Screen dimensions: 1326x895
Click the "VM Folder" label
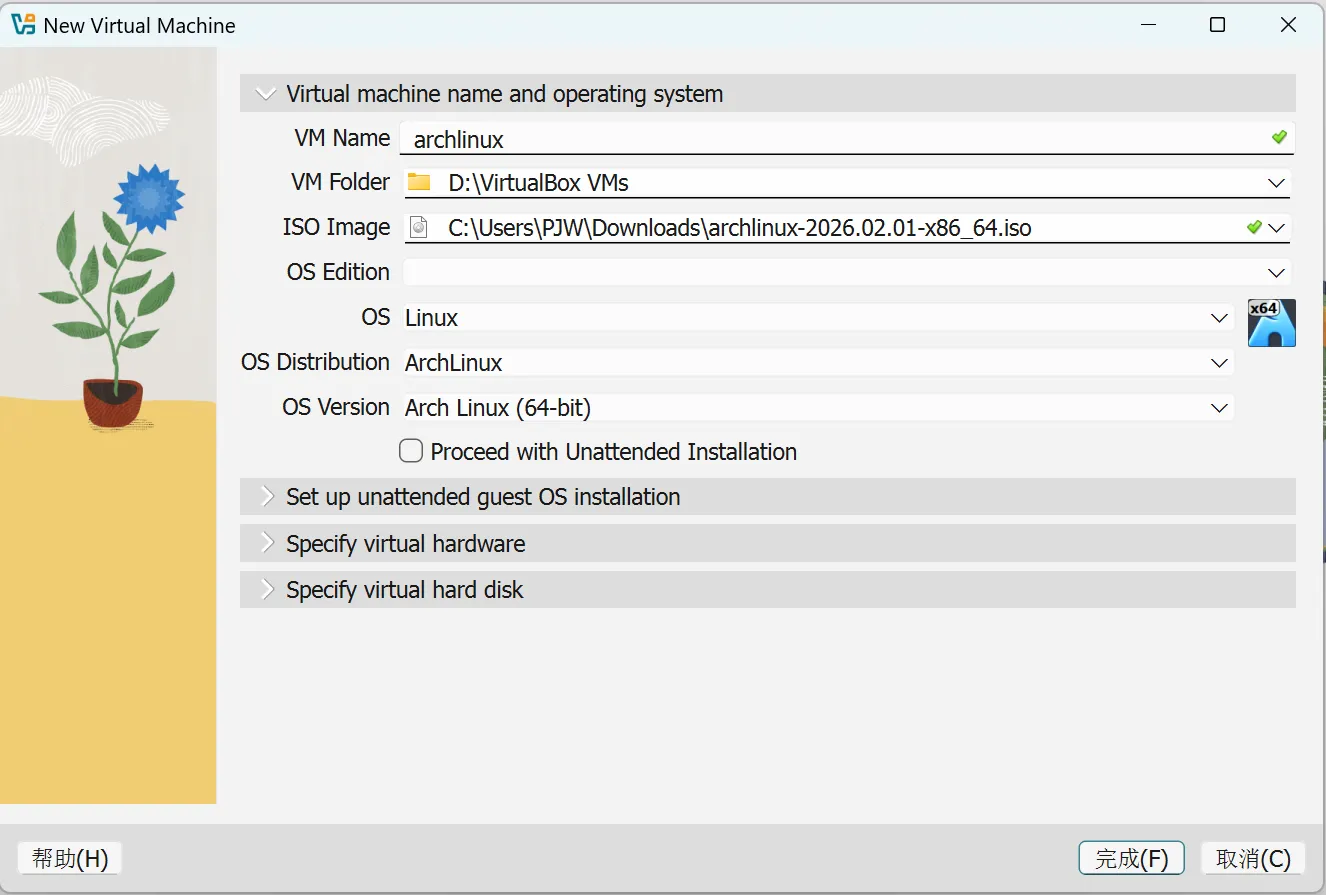click(340, 182)
